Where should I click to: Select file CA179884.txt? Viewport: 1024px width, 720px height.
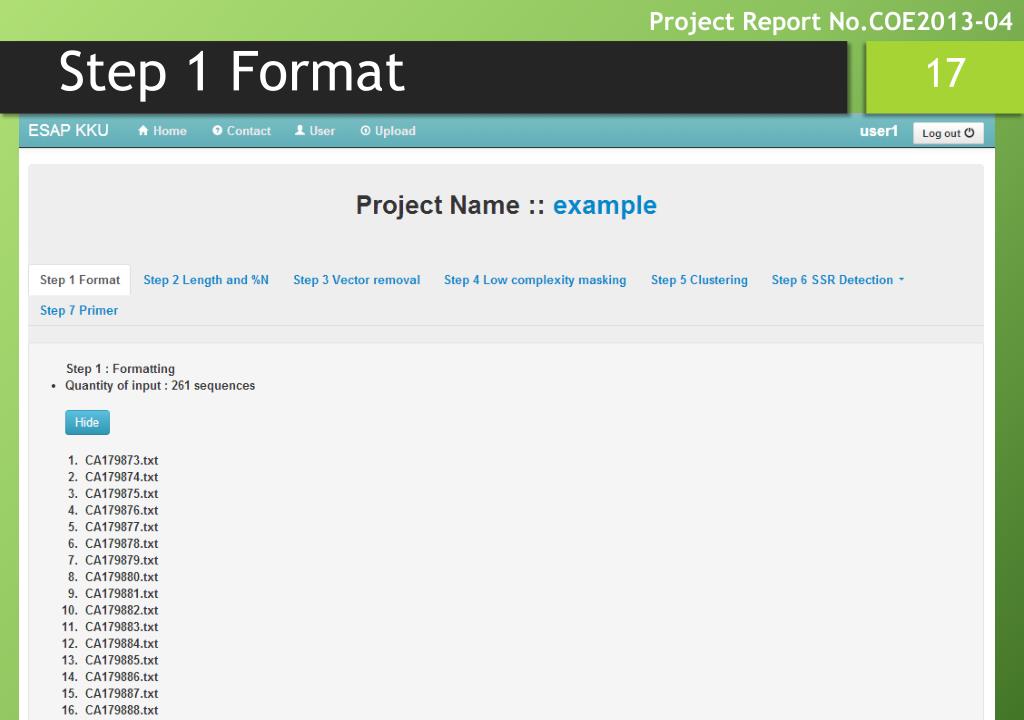(x=121, y=644)
